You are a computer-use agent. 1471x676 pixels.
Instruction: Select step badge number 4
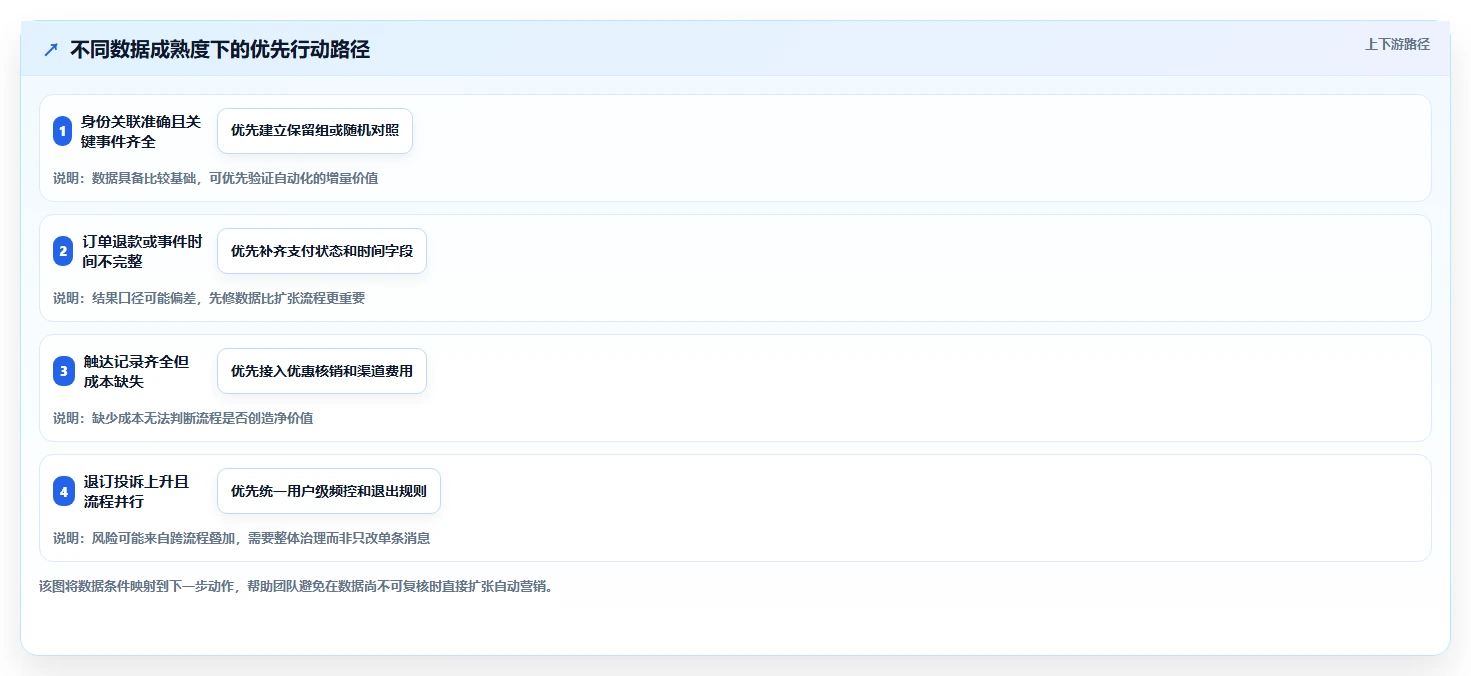coord(63,491)
